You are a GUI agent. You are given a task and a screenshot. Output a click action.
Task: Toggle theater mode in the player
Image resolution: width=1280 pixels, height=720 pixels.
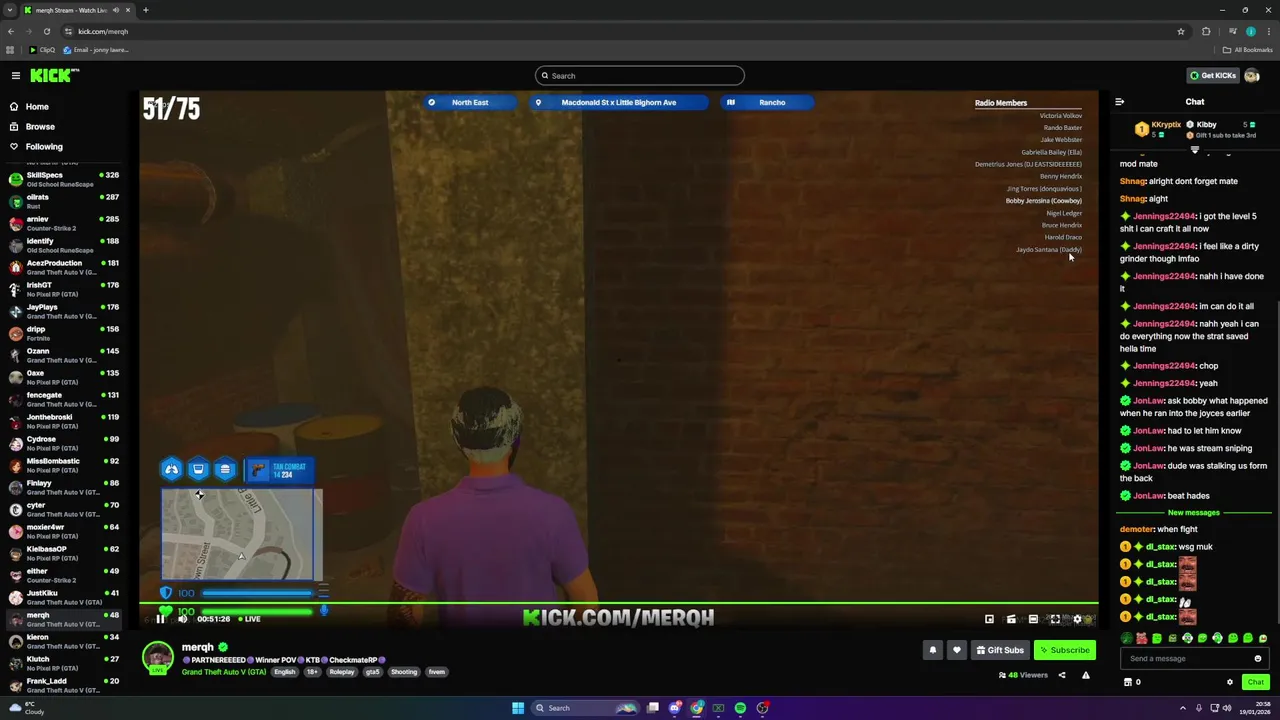1033,619
